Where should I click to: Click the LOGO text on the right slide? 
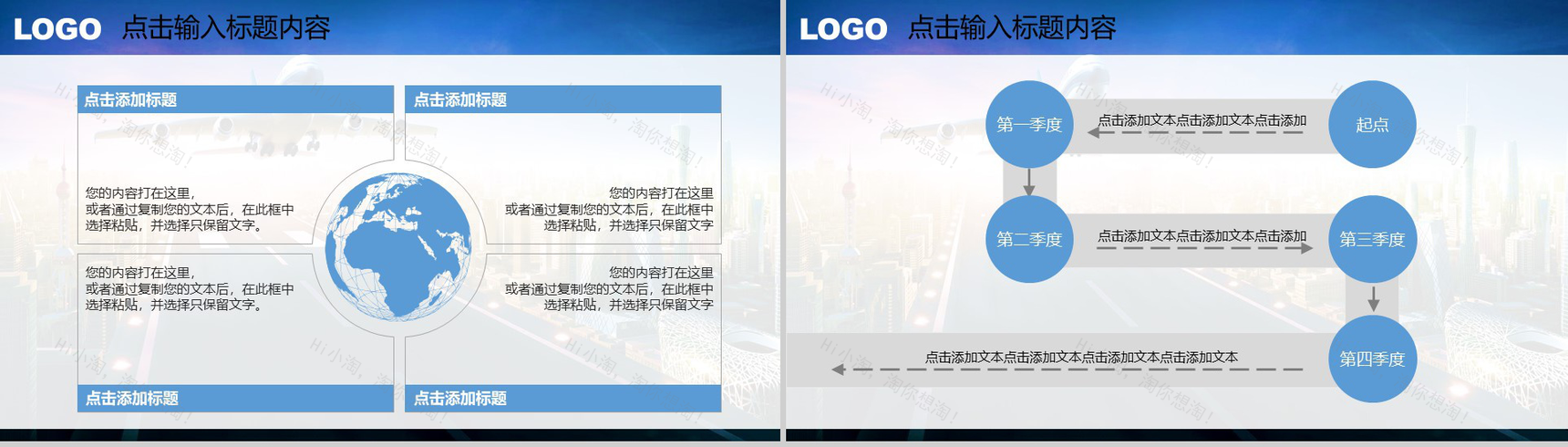click(x=843, y=29)
